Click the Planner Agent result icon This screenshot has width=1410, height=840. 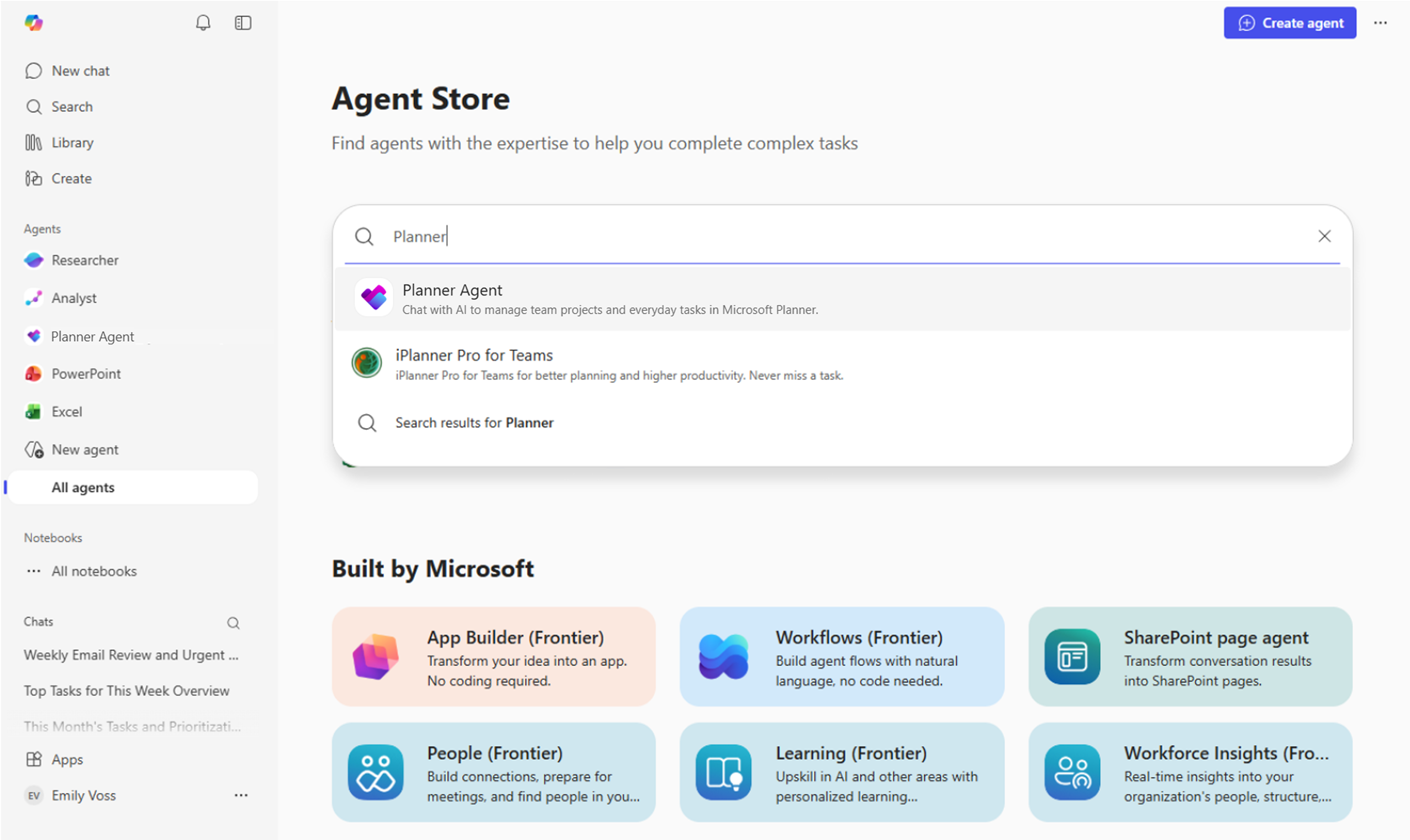[x=373, y=297]
